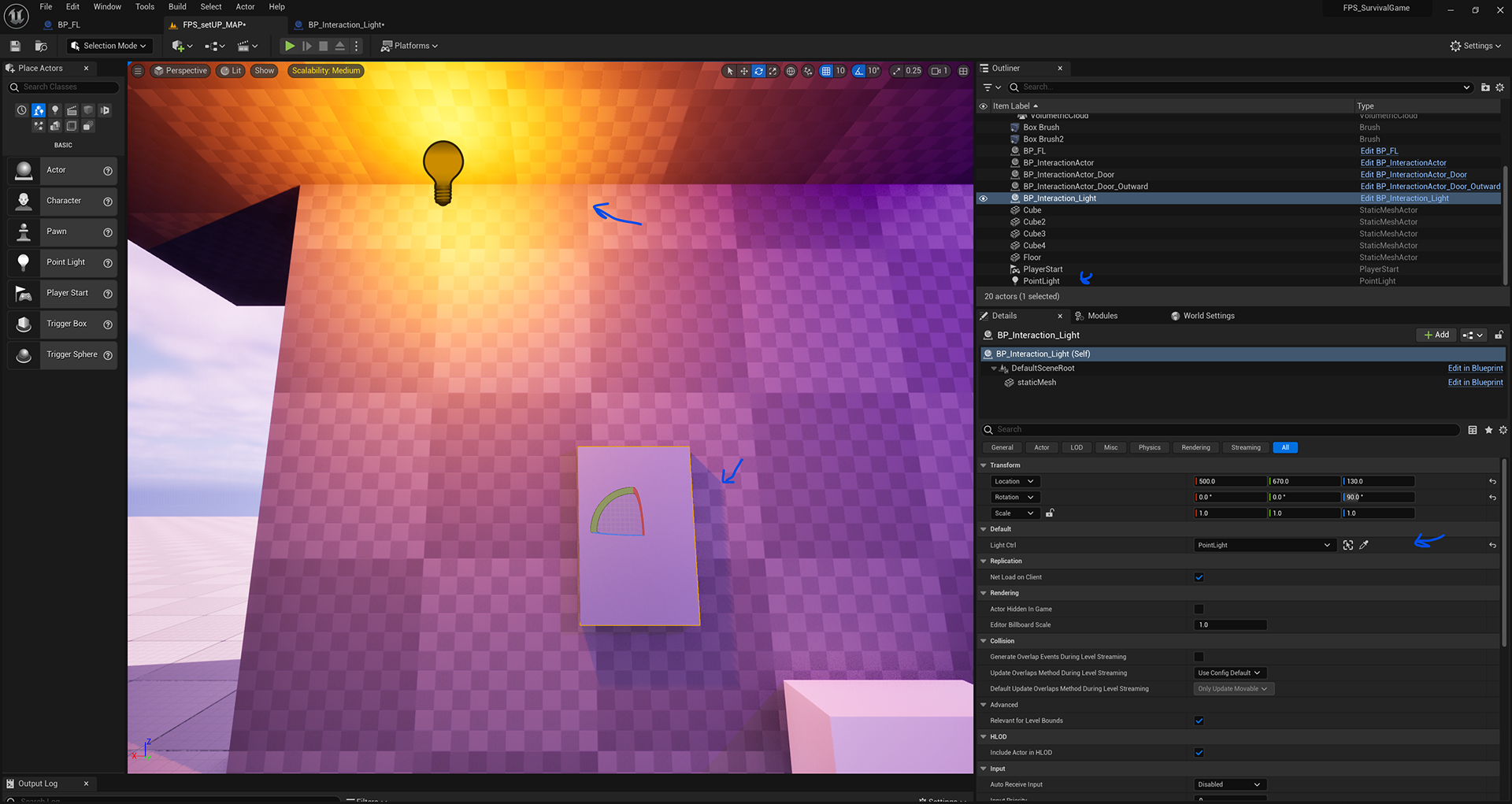Toggle visibility eye for BP_Interaction_Light
The image size is (1512, 804).
[983, 198]
